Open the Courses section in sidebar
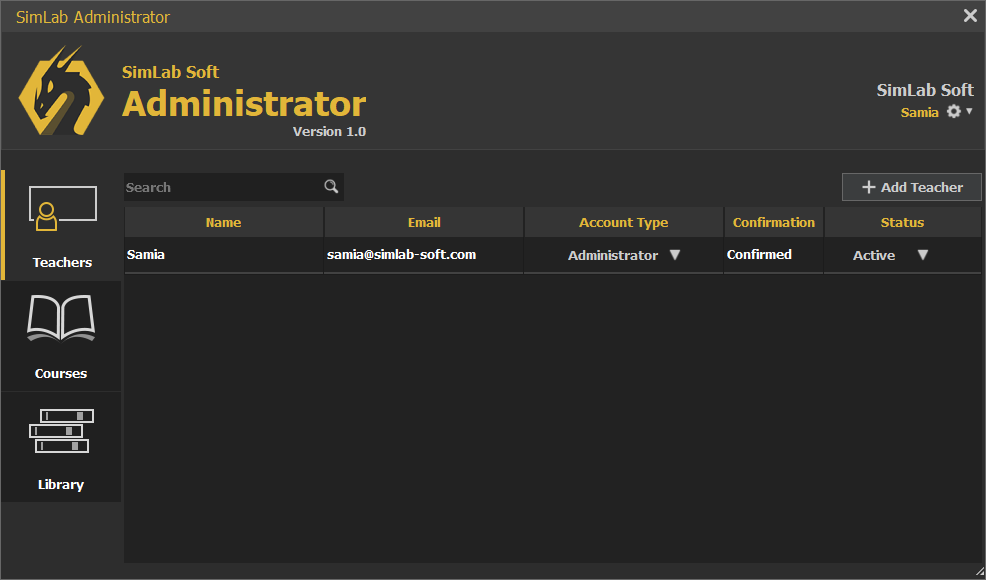Screen dimensions: 986x580 [x=61, y=337]
